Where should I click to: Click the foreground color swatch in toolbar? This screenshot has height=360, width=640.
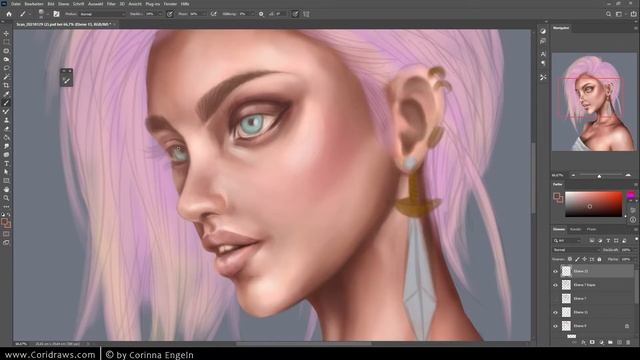(x=4, y=222)
